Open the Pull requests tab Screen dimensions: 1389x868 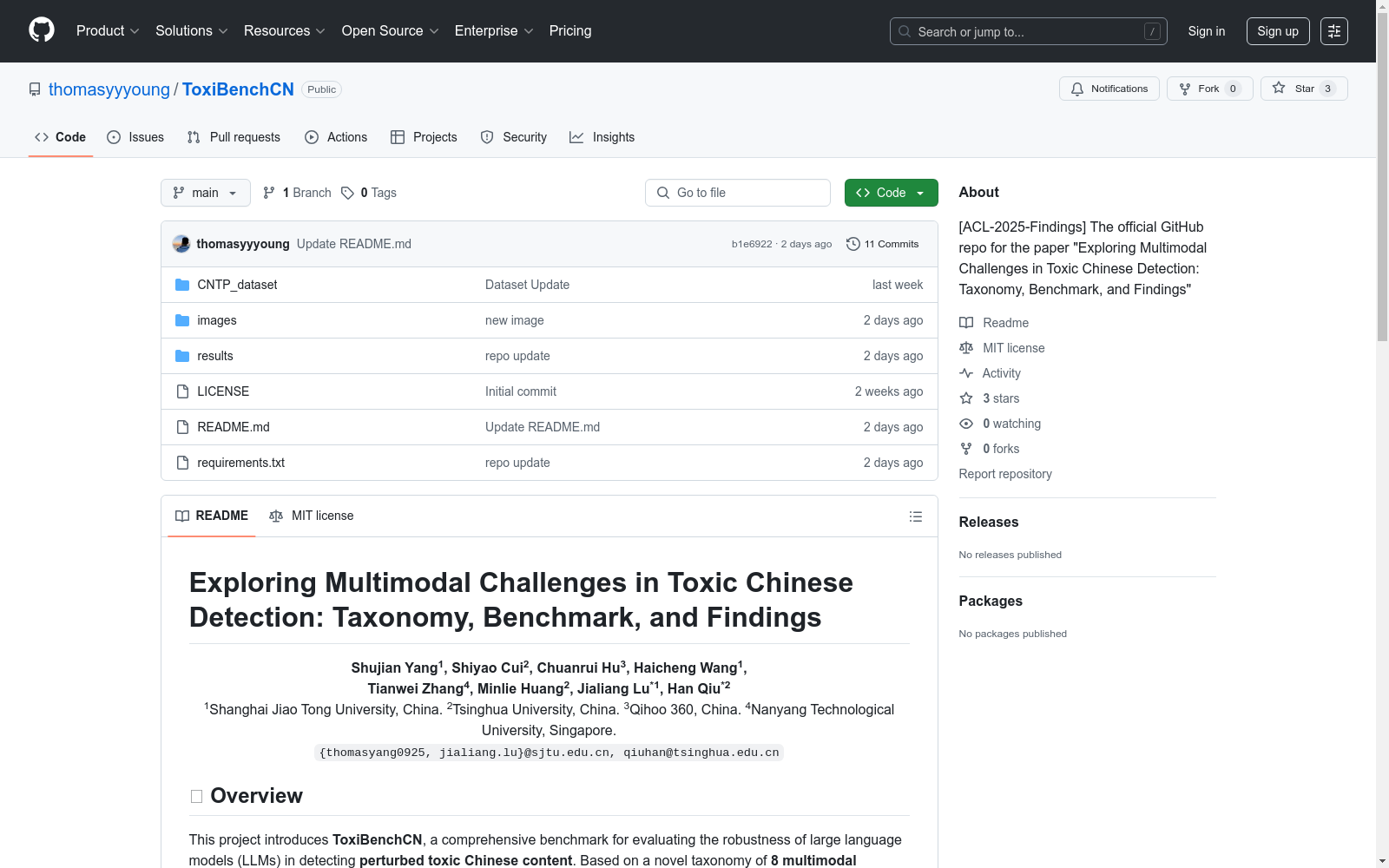pos(234,137)
